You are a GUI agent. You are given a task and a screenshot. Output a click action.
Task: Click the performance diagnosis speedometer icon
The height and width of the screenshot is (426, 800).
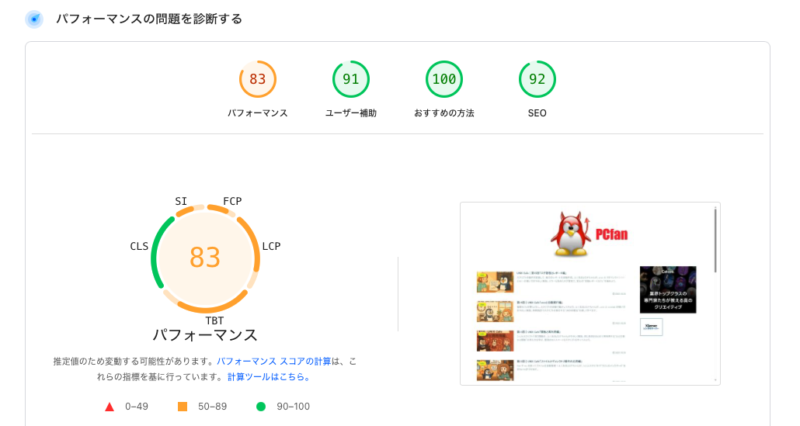click(x=34, y=19)
